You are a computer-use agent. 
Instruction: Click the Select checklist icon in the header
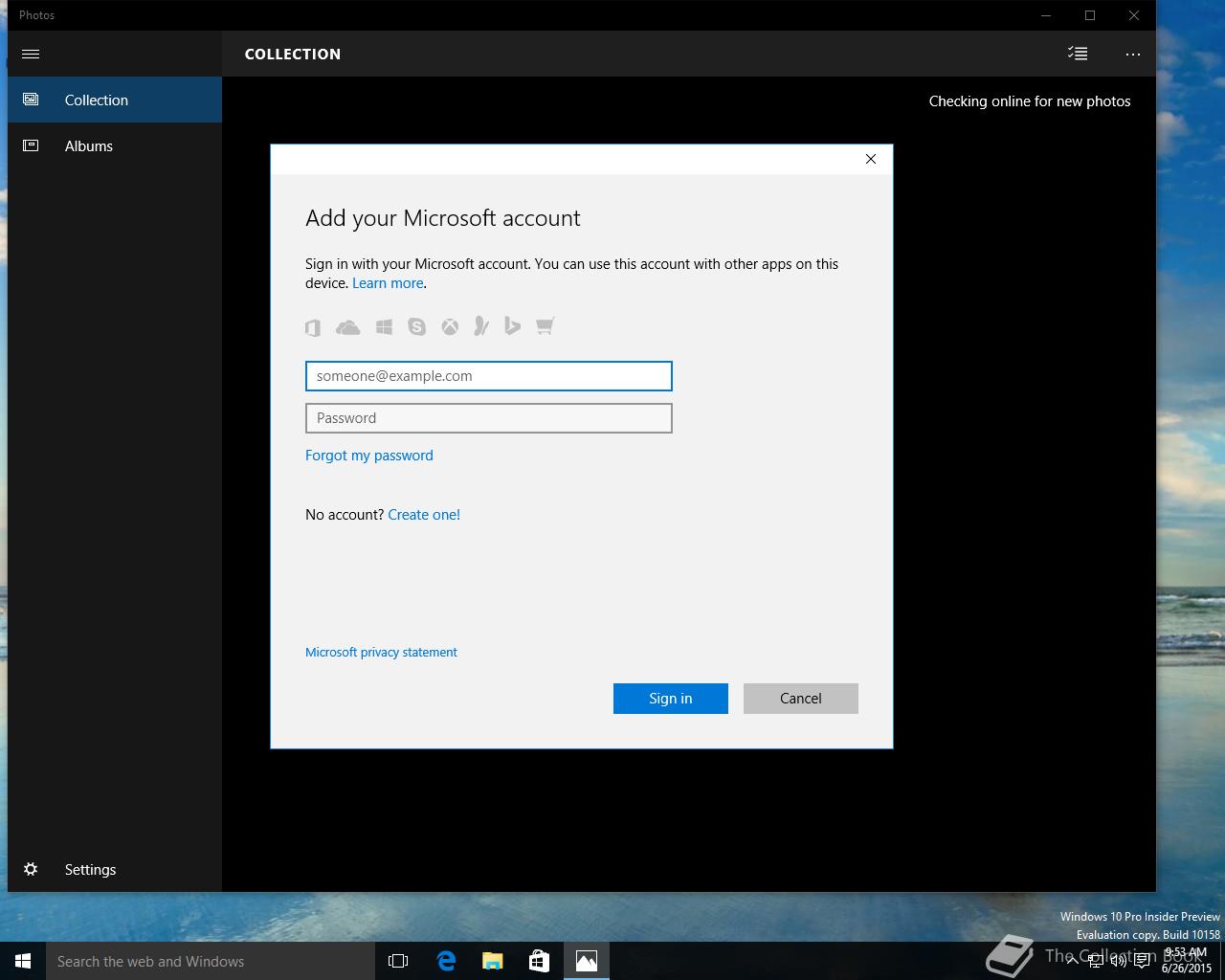[x=1078, y=54]
